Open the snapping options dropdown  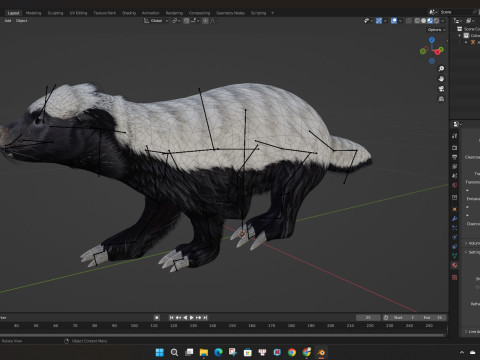coord(195,21)
